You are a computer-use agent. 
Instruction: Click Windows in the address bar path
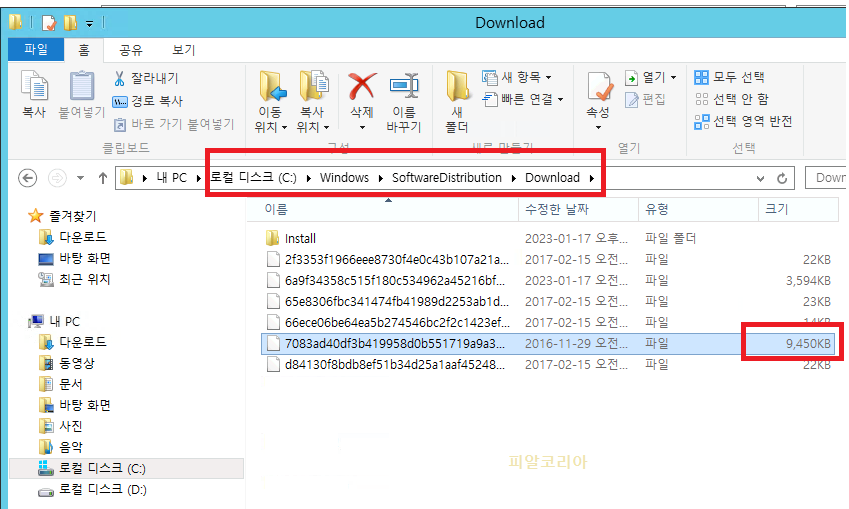tap(344, 178)
